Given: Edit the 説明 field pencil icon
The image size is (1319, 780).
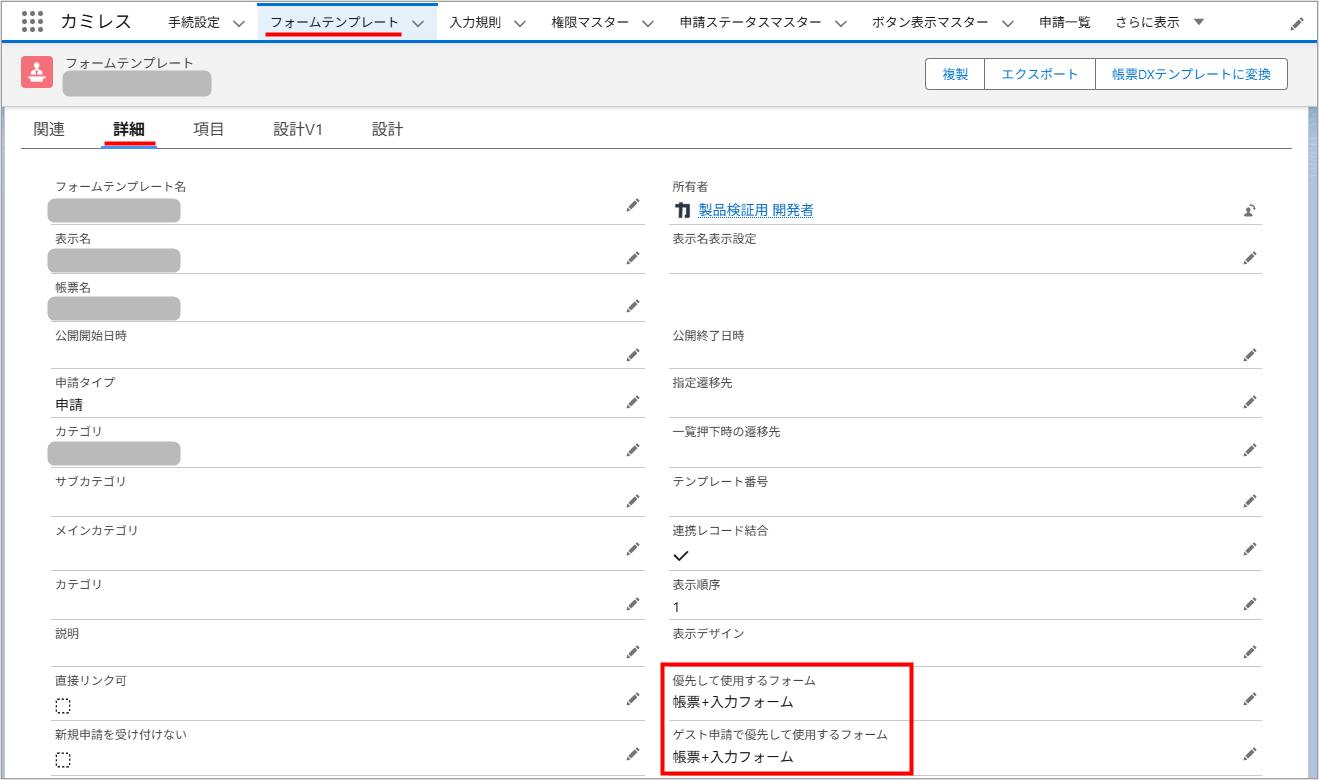Looking at the screenshot, I should pos(633,652).
